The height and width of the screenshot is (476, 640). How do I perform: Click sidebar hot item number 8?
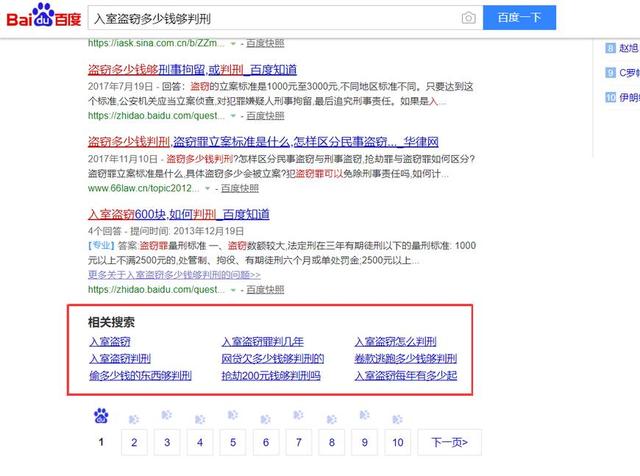pyautogui.click(x=622, y=48)
